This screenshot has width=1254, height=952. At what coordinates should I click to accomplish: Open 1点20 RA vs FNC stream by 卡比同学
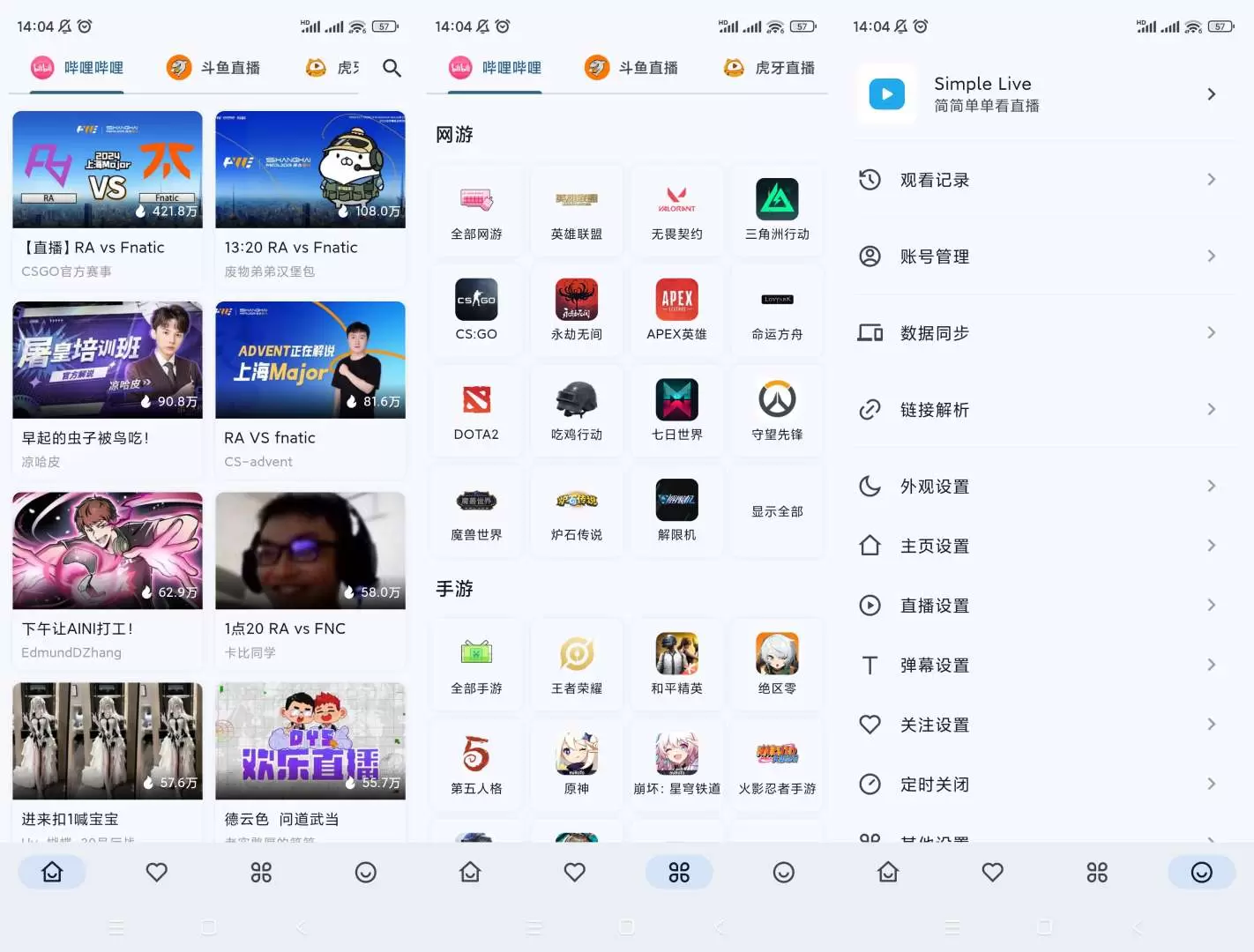pyautogui.click(x=310, y=580)
